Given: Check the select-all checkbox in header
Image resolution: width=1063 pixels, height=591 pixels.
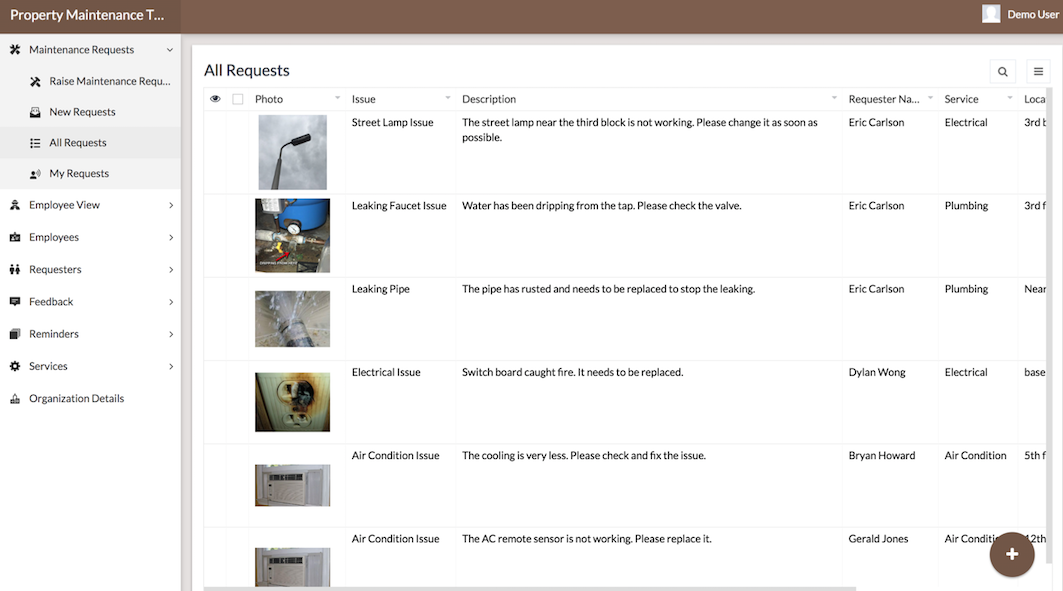Looking at the screenshot, I should (x=238, y=99).
